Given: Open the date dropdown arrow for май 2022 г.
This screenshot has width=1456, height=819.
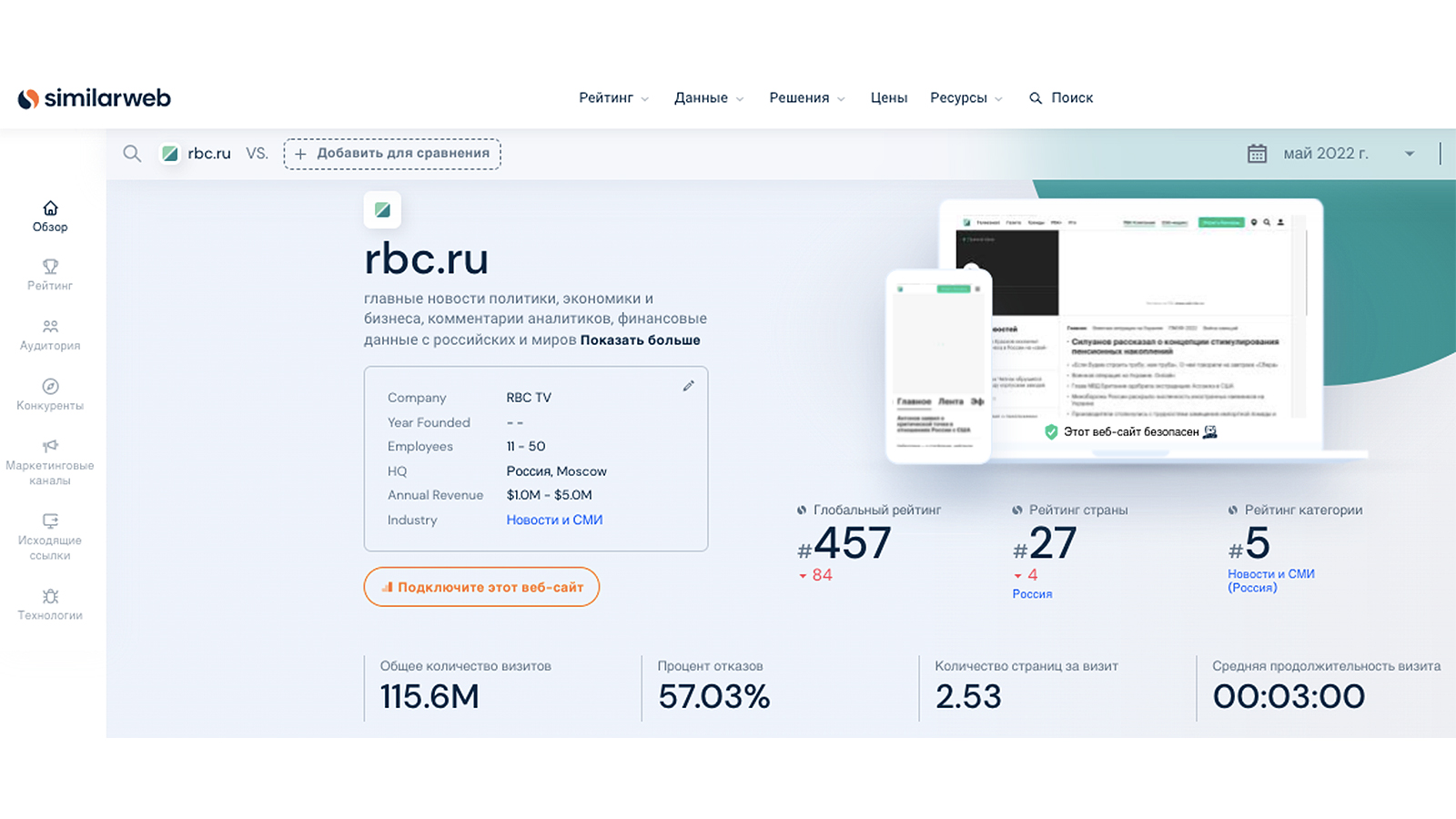Looking at the screenshot, I should 1410,154.
